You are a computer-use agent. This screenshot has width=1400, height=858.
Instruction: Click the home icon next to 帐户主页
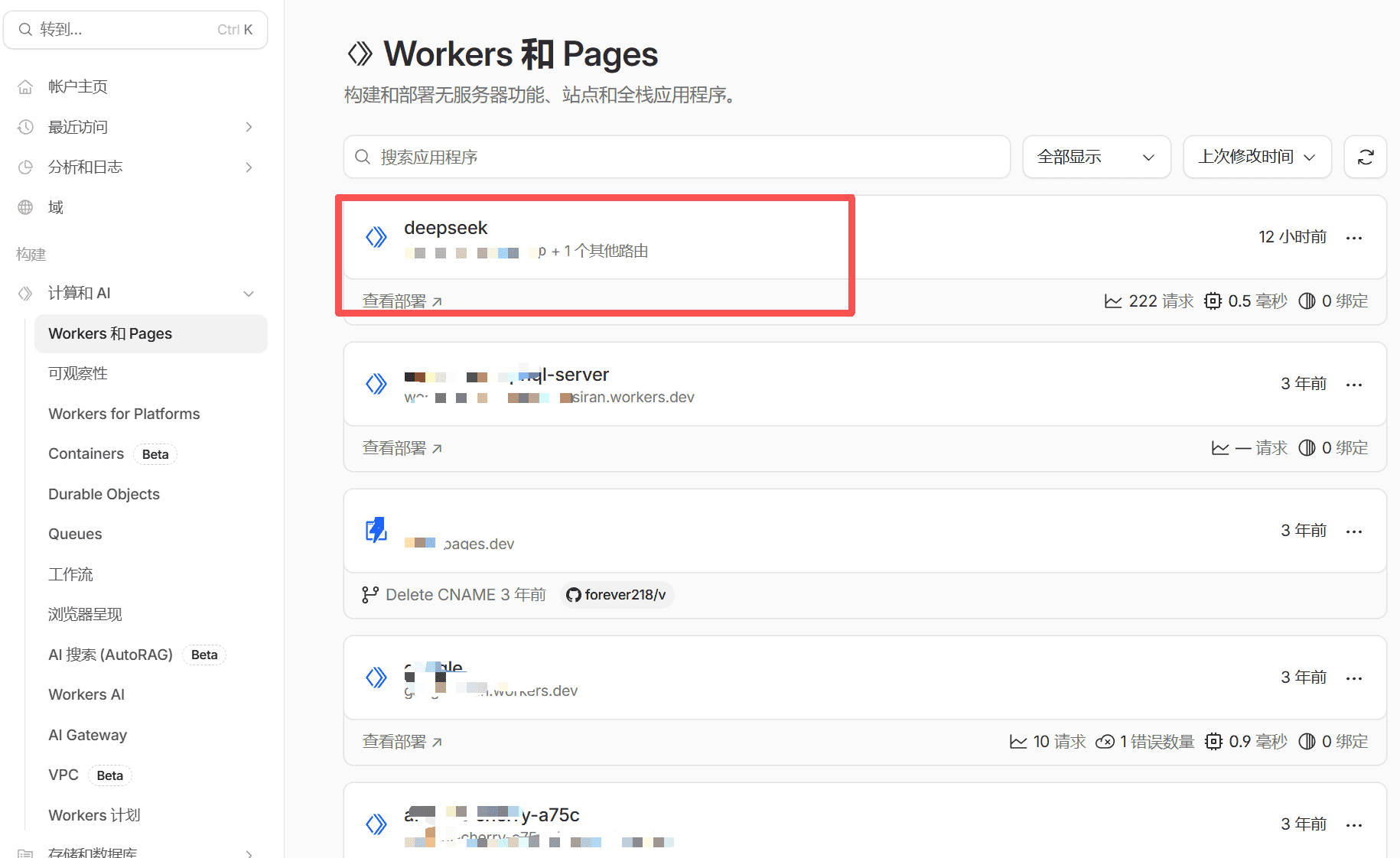pyautogui.click(x=26, y=87)
